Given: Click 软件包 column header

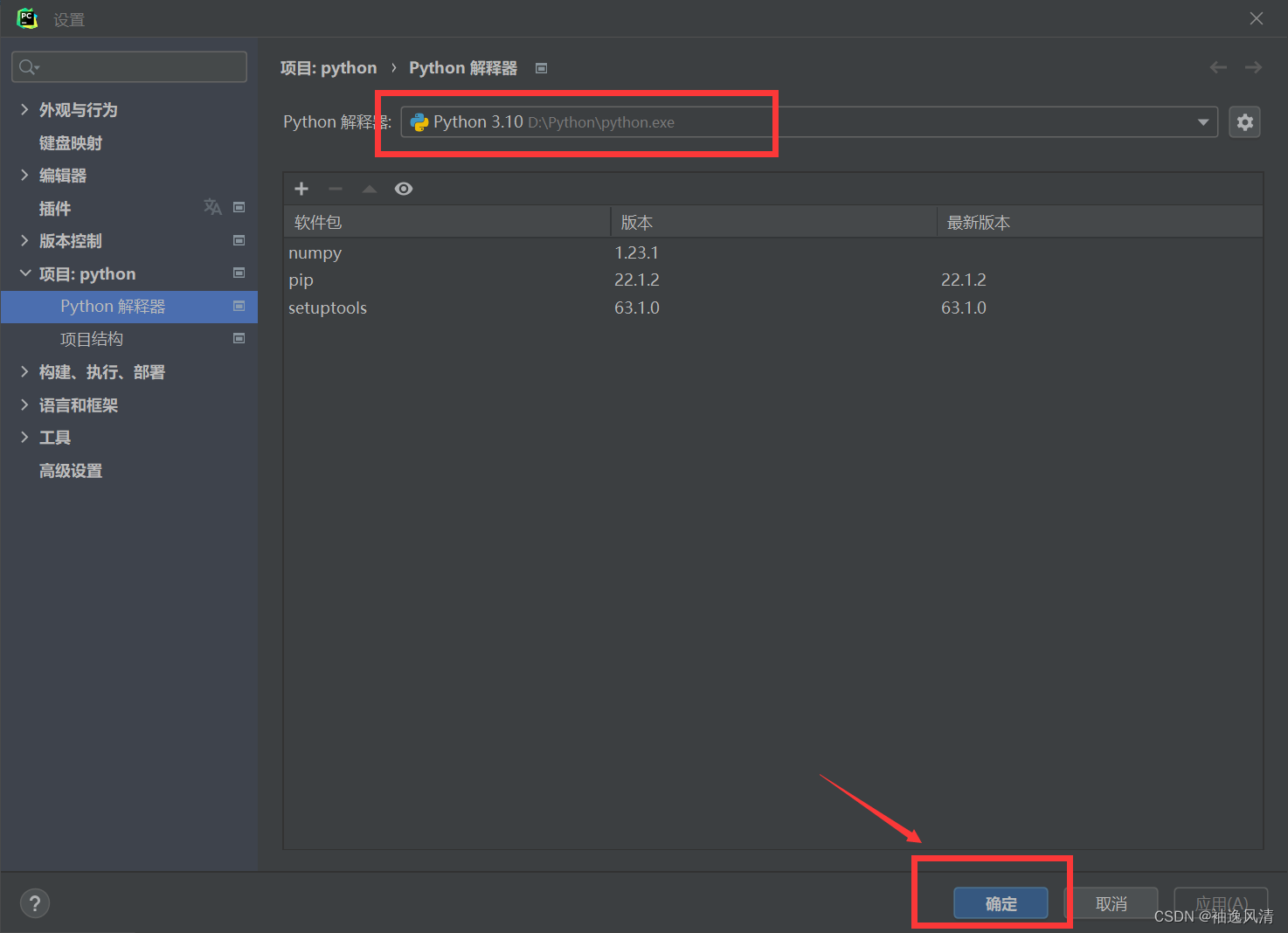Looking at the screenshot, I should [x=447, y=222].
